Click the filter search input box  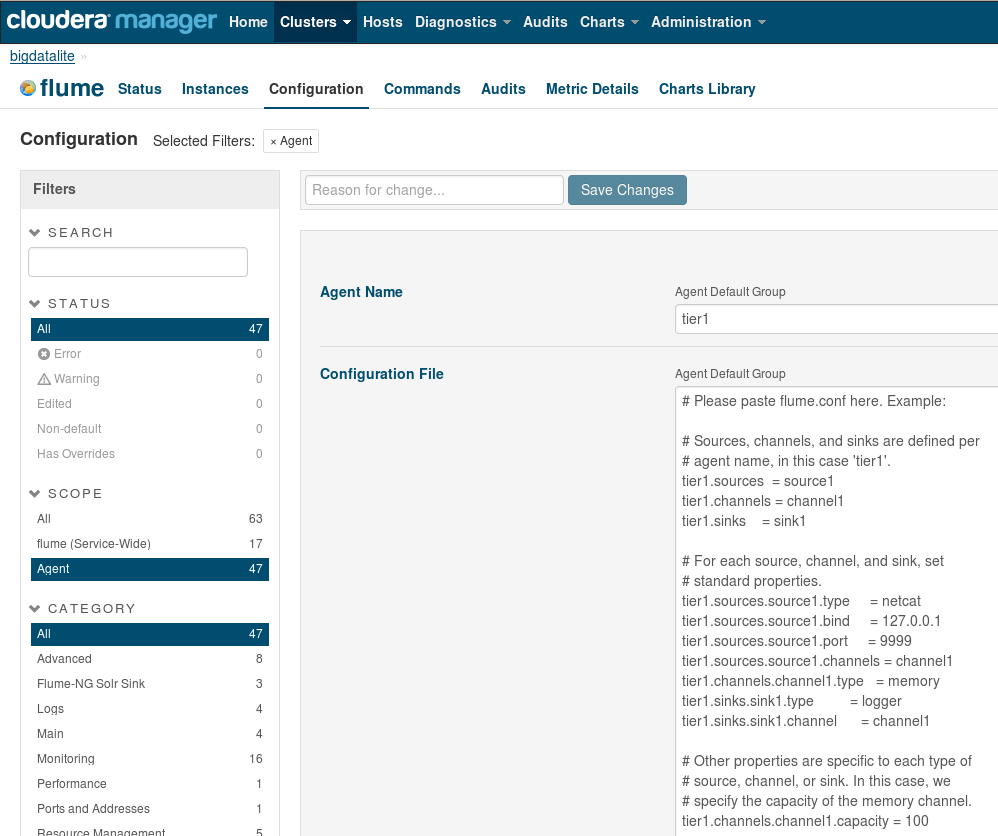click(137, 262)
